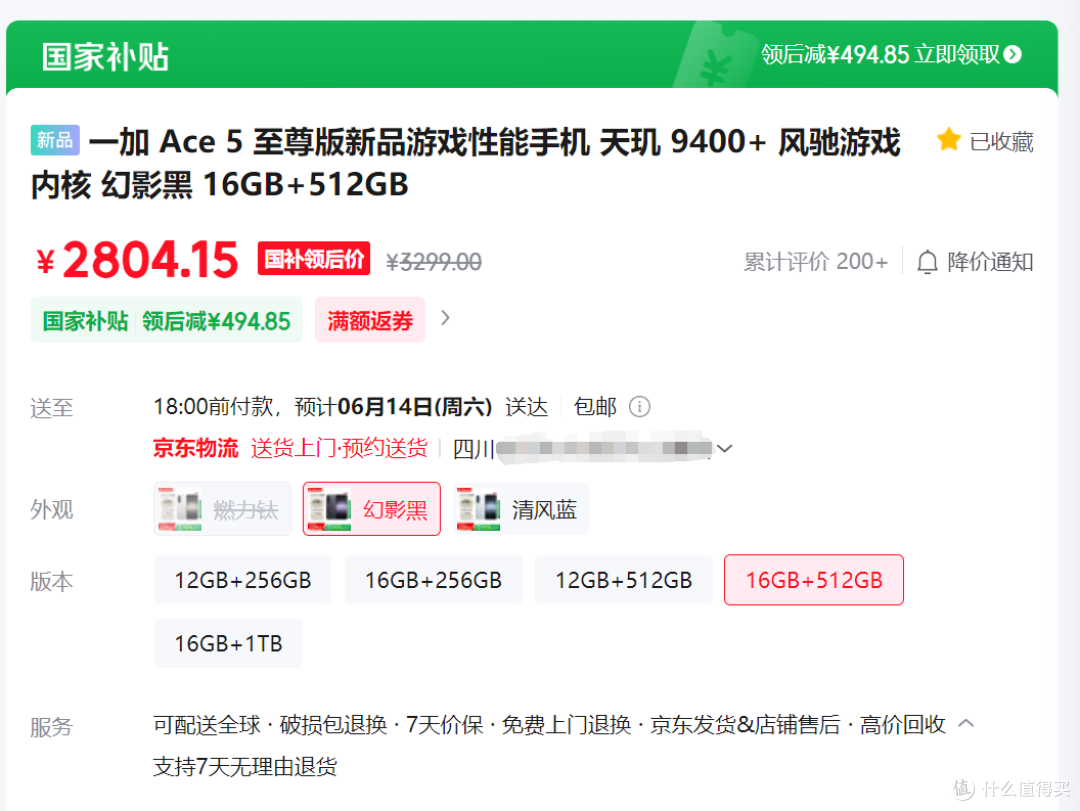The width and height of the screenshot is (1080, 811).
Task: Open the 降价通知 bell icon
Action: tap(927, 262)
